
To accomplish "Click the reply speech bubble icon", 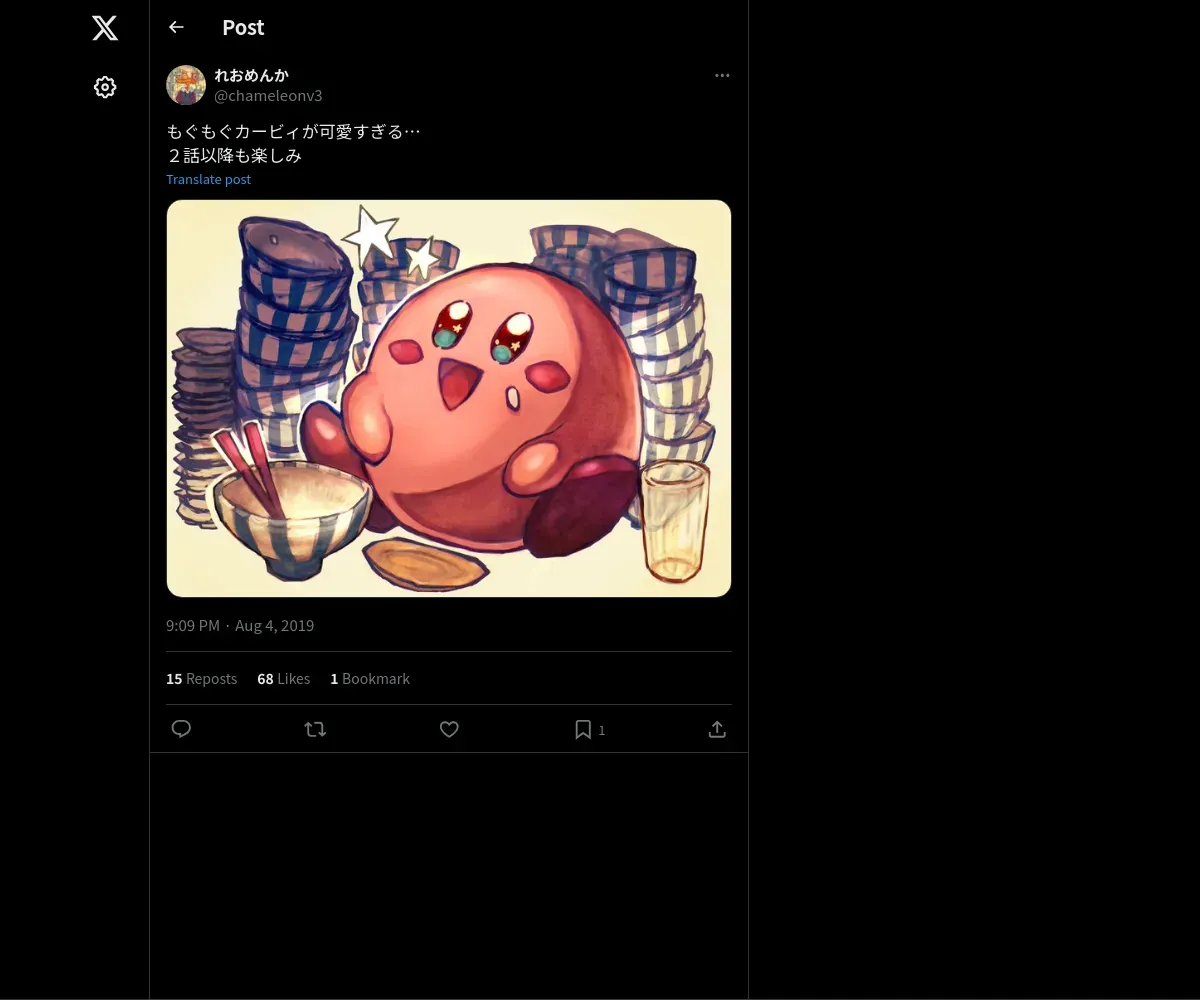I will 181,729.
